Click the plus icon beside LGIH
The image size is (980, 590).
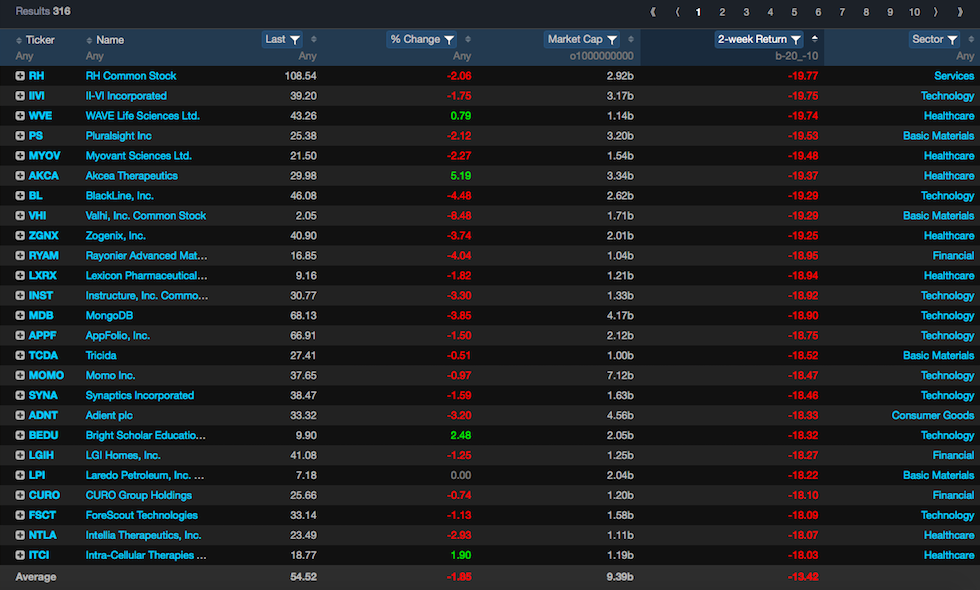click(x=20, y=456)
